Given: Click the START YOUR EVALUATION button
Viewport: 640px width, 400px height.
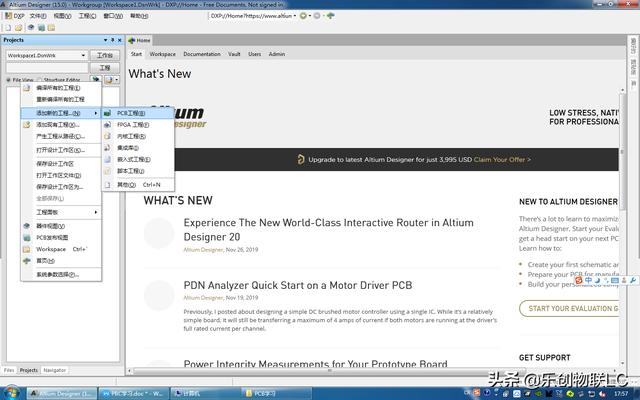Looking at the screenshot, I should tap(569, 309).
